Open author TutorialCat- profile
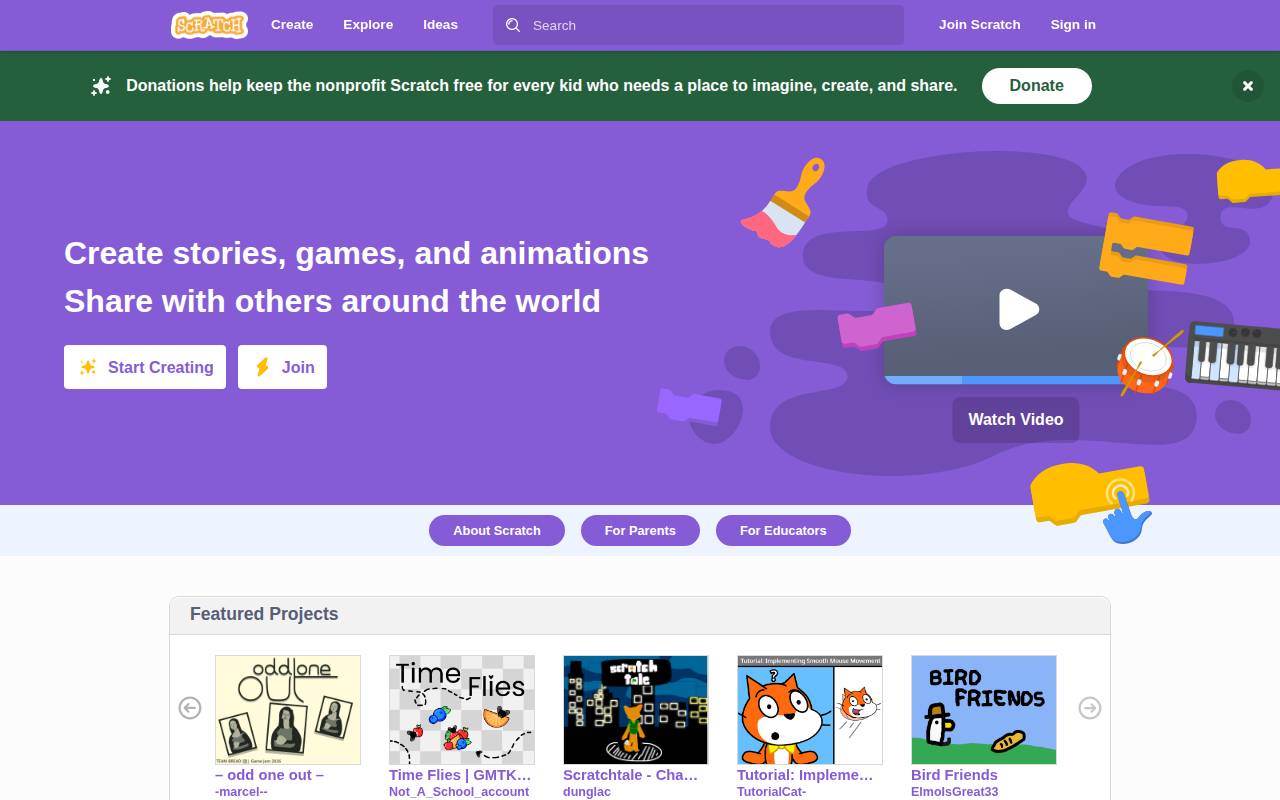The width and height of the screenshot is (1280, 800). (771, 792)
